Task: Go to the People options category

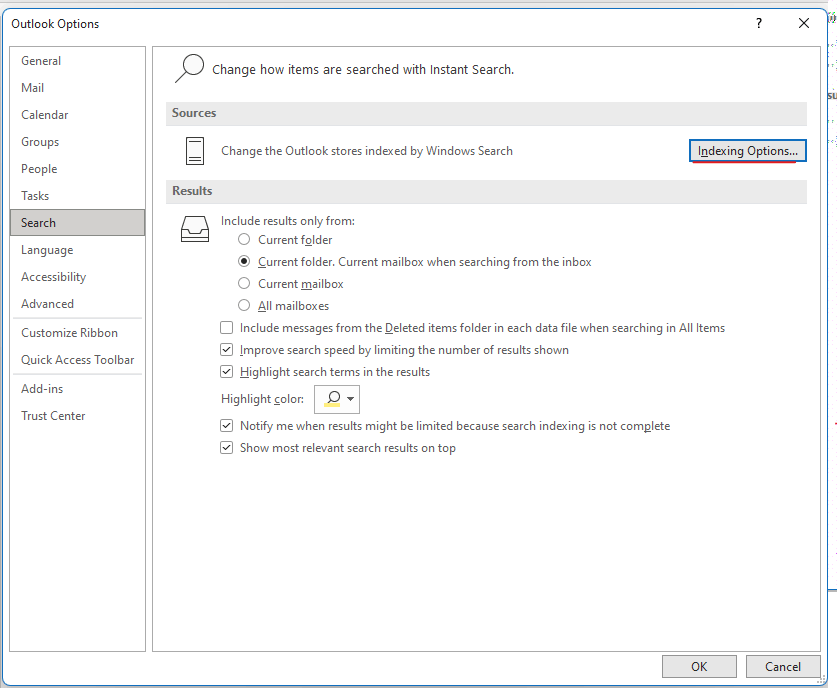Action: 77,169
